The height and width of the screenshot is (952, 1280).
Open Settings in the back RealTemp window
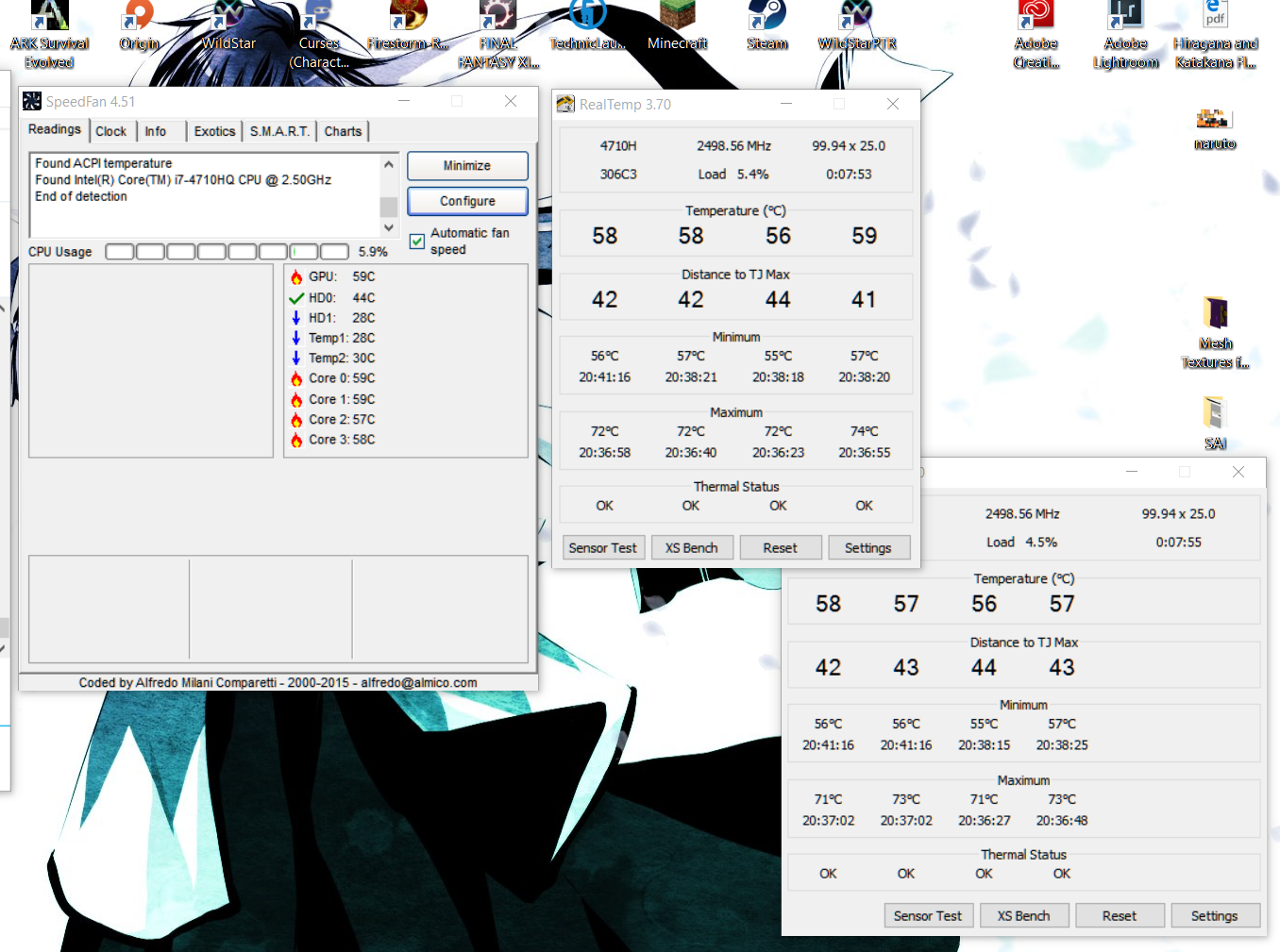click(x=1214, y=916)
